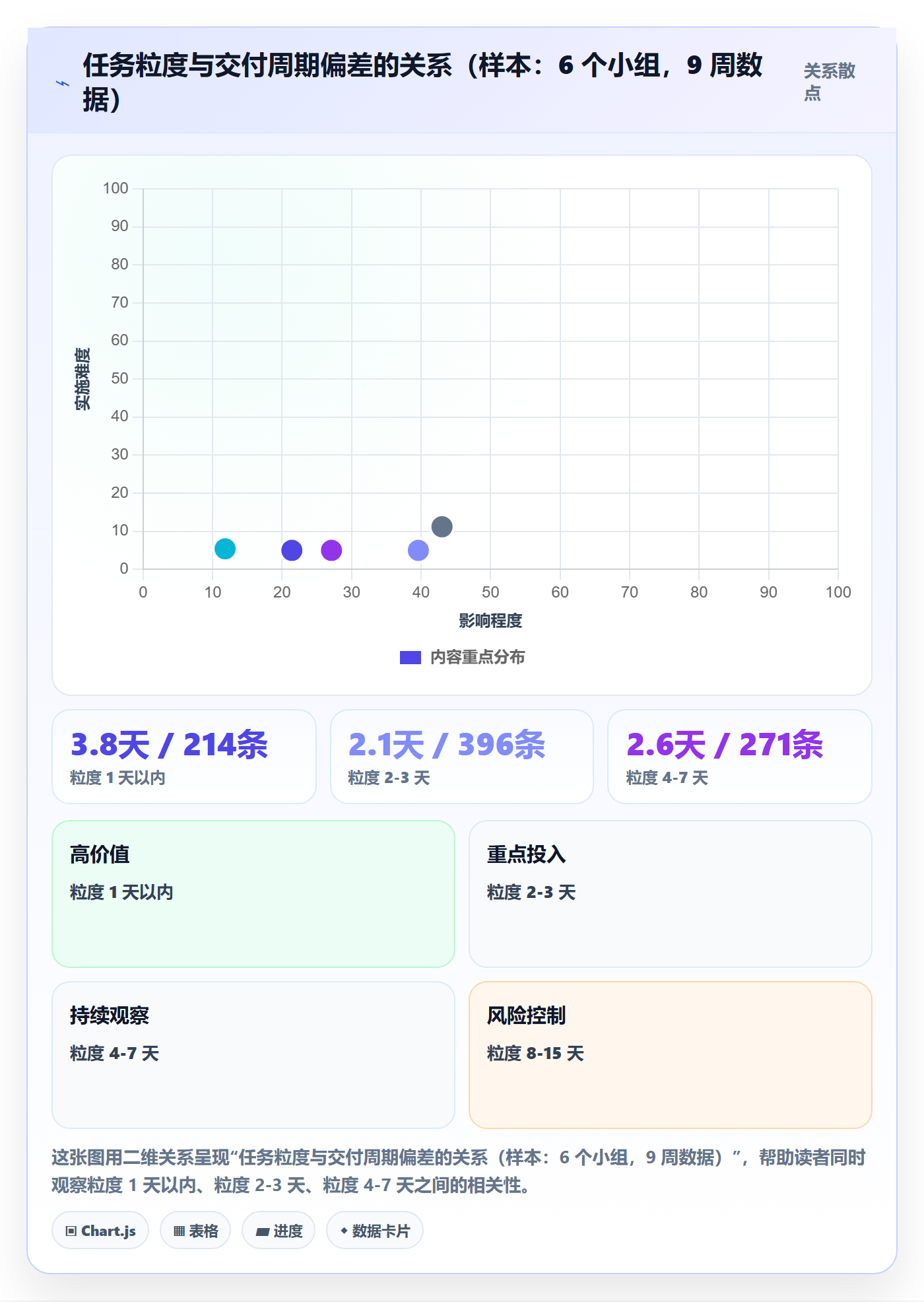Open the 2.6天 / 271条 stat card

(x=740, y=757)
